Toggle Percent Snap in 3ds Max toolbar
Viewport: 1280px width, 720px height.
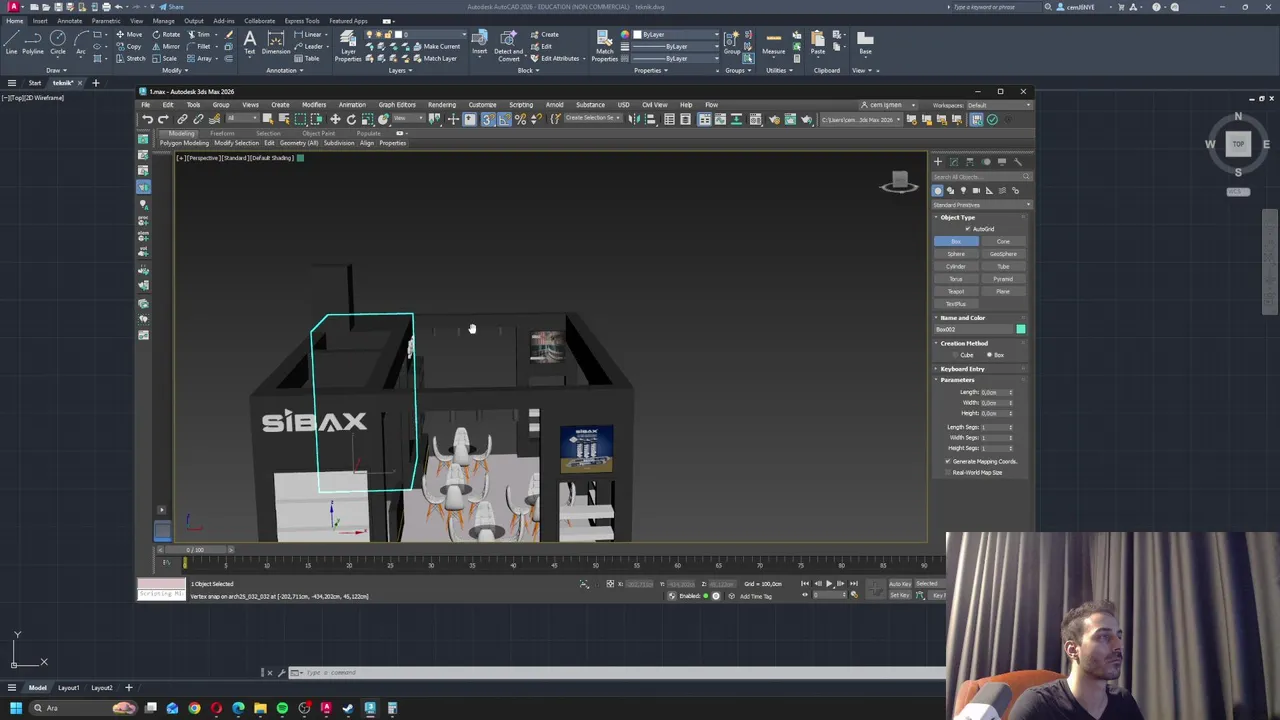520,120
